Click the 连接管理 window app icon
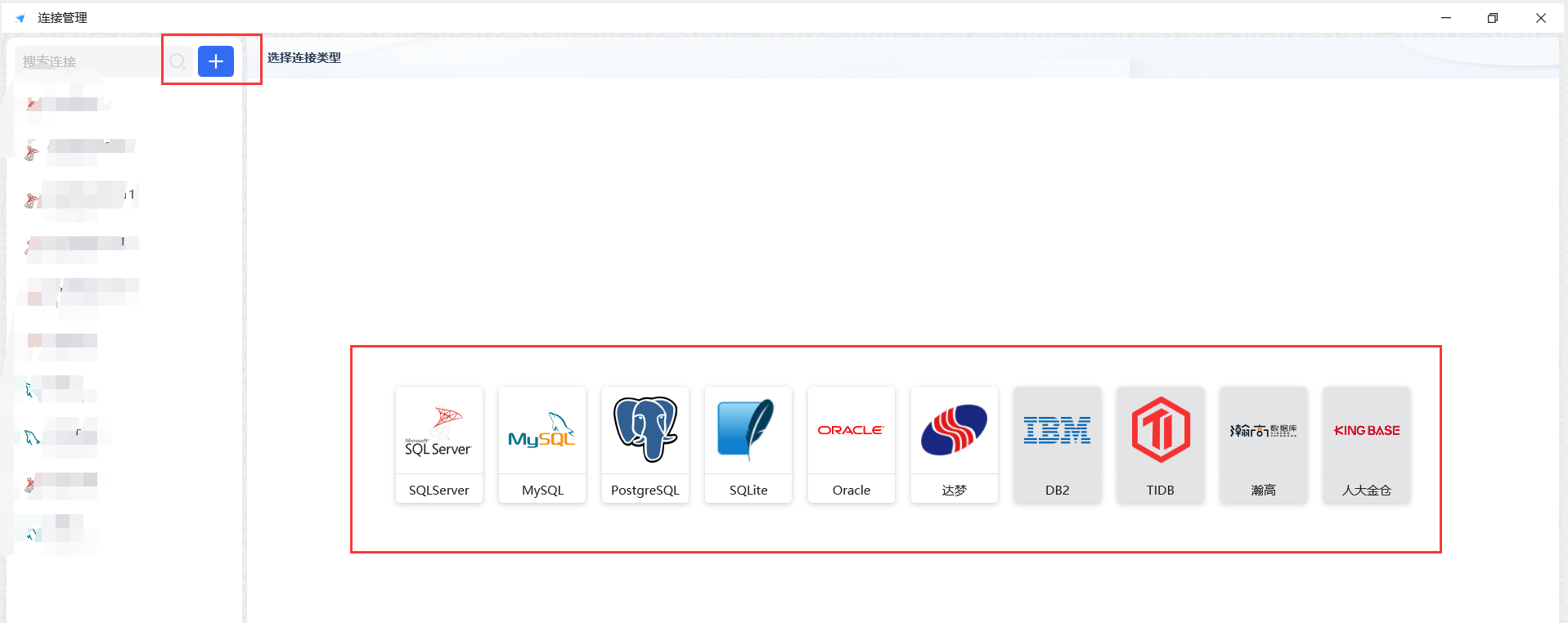The height and width of the screenshot is (623, 1568). [x=20, y=18]
